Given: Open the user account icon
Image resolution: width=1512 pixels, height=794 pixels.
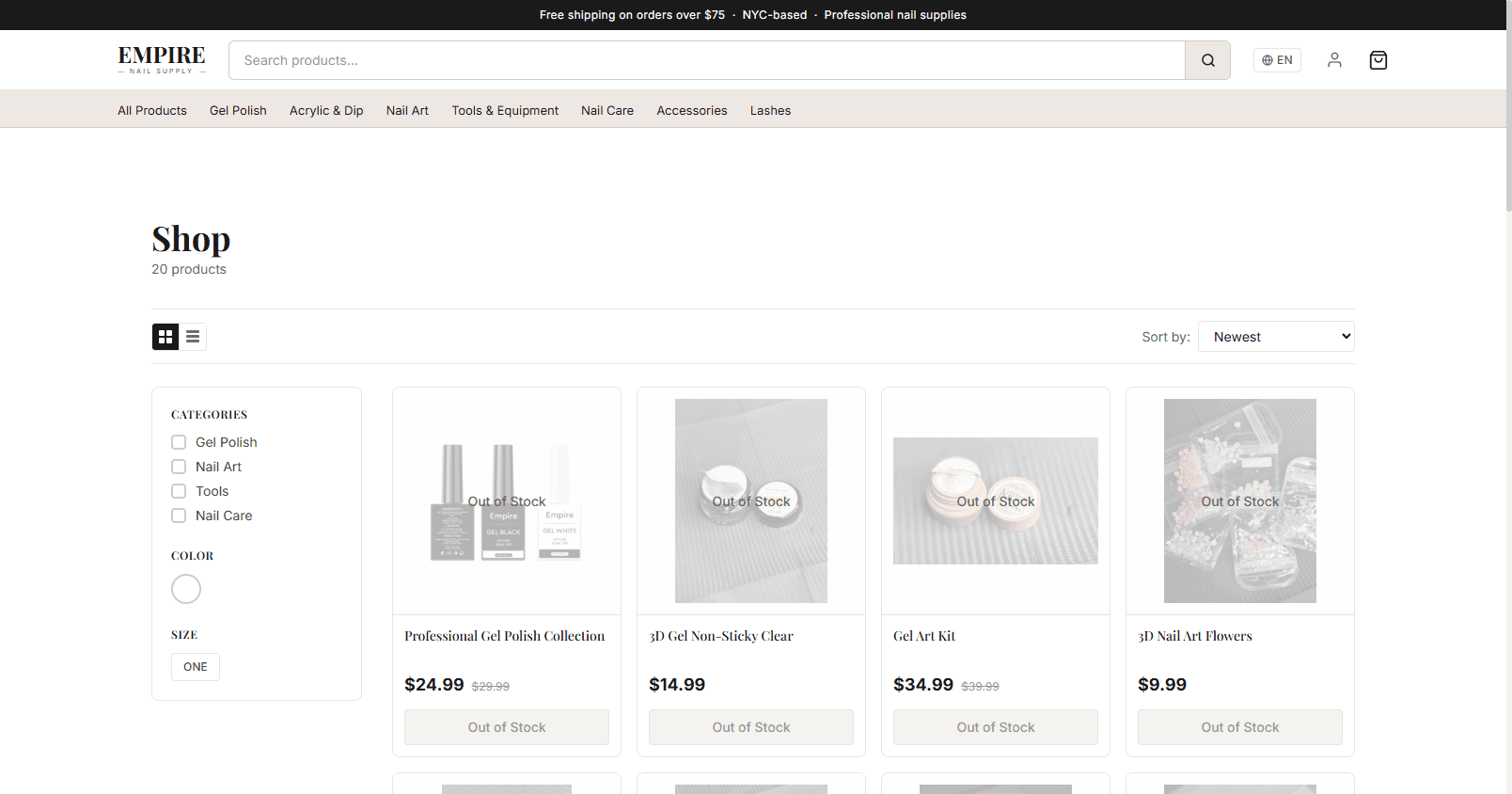Looking at the screenshot, I should click(x=1334, y=60).
